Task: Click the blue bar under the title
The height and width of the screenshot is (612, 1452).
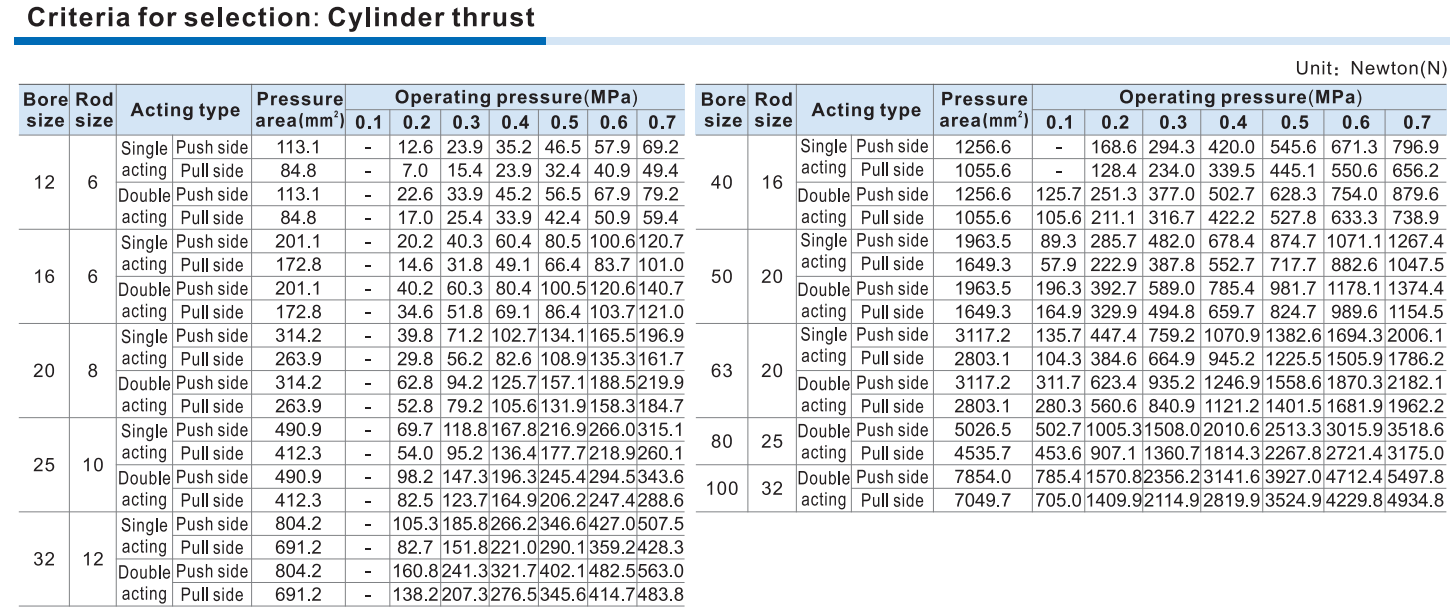Action: click(280, 41)
